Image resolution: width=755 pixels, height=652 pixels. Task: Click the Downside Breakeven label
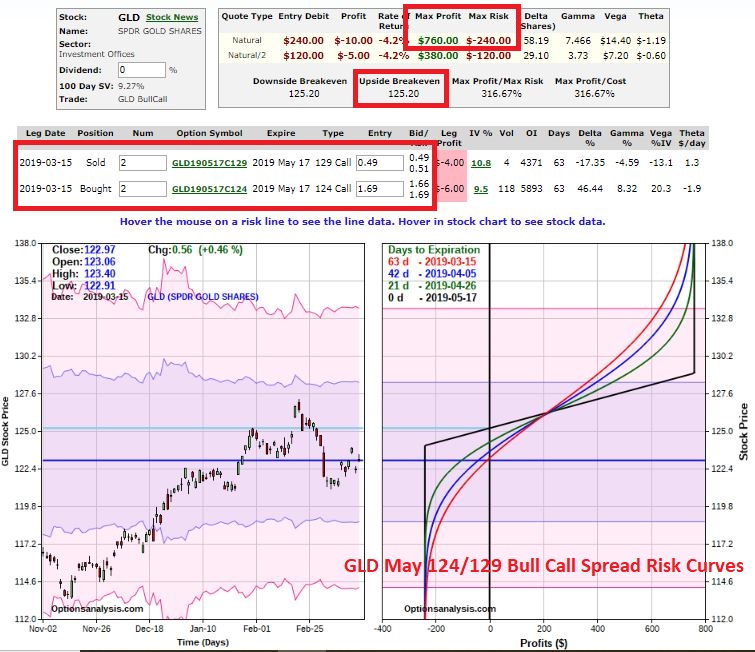300,81
